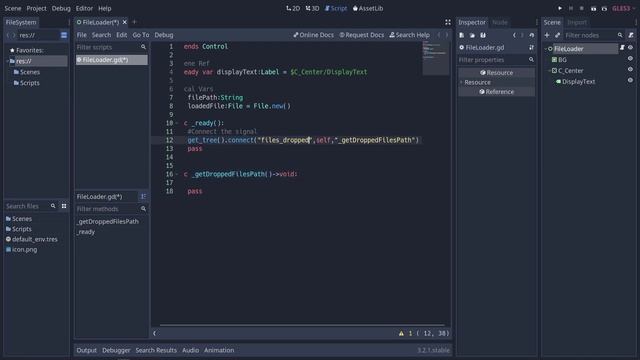Switch to the Import dock tab
This screenshot has height=360, width=640.
[x=577, y=22]
